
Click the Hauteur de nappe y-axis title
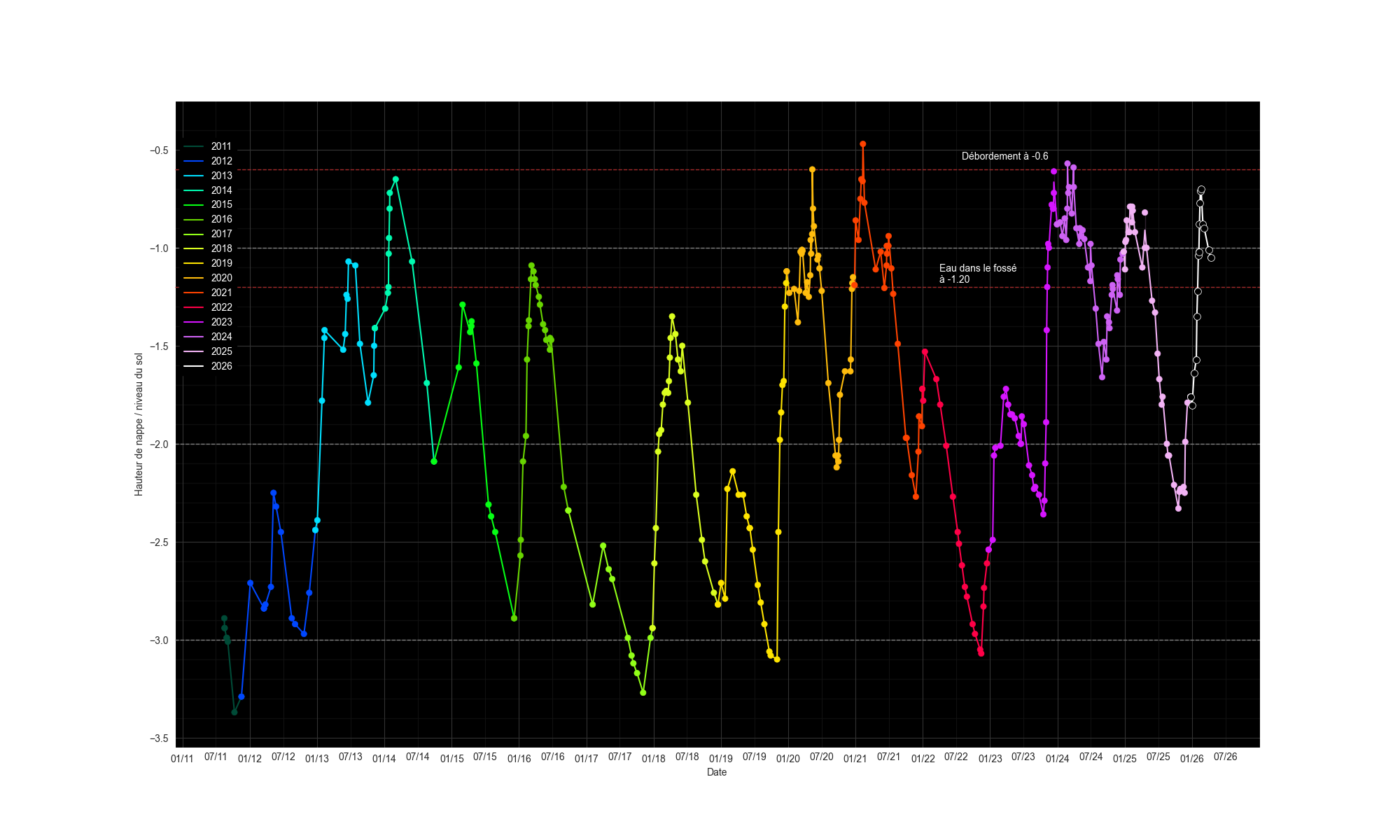tap(139, 425)
